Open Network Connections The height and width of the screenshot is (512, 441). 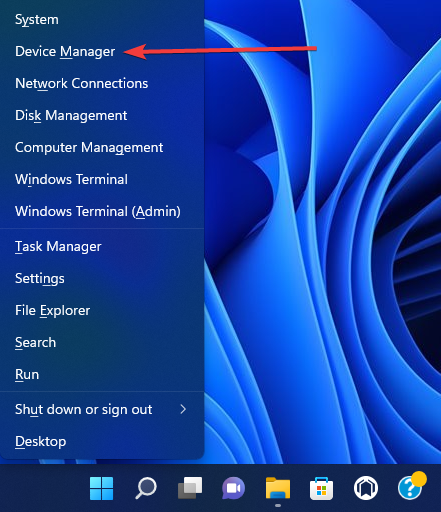102,83
